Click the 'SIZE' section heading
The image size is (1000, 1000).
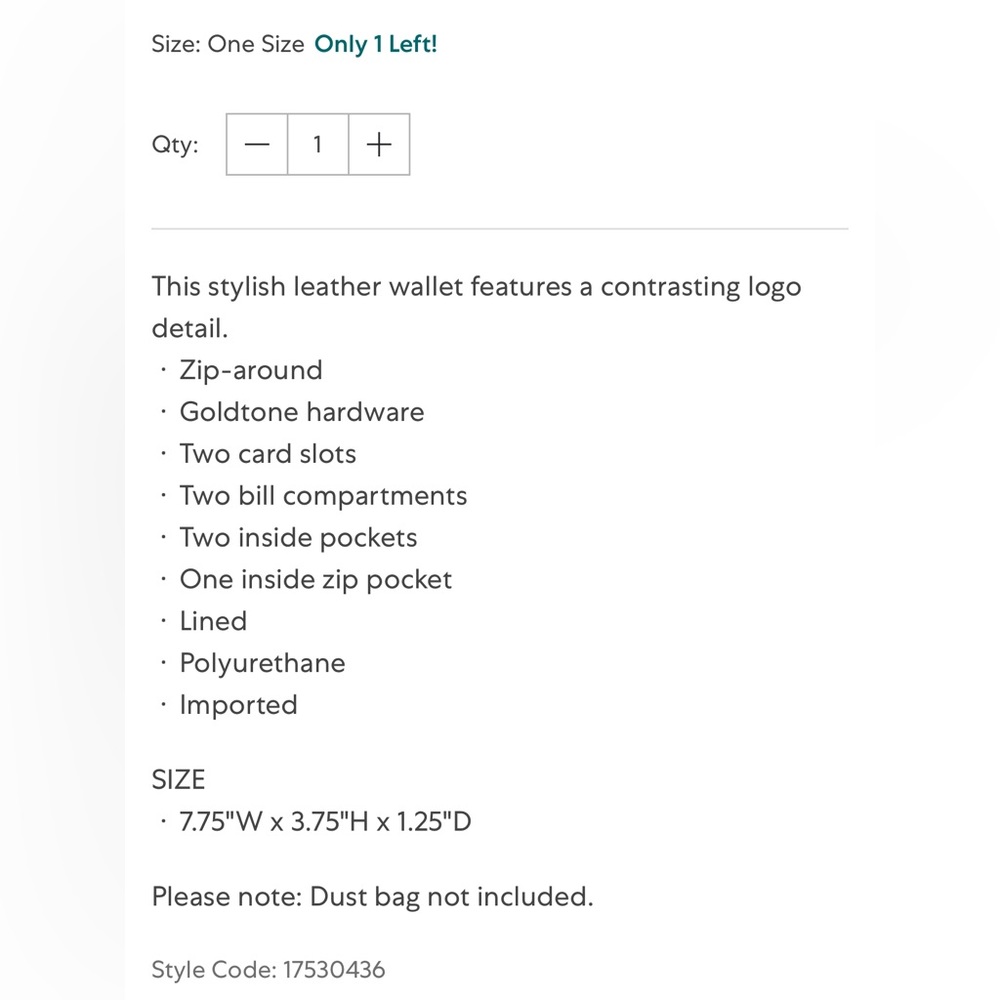point(179,780)
